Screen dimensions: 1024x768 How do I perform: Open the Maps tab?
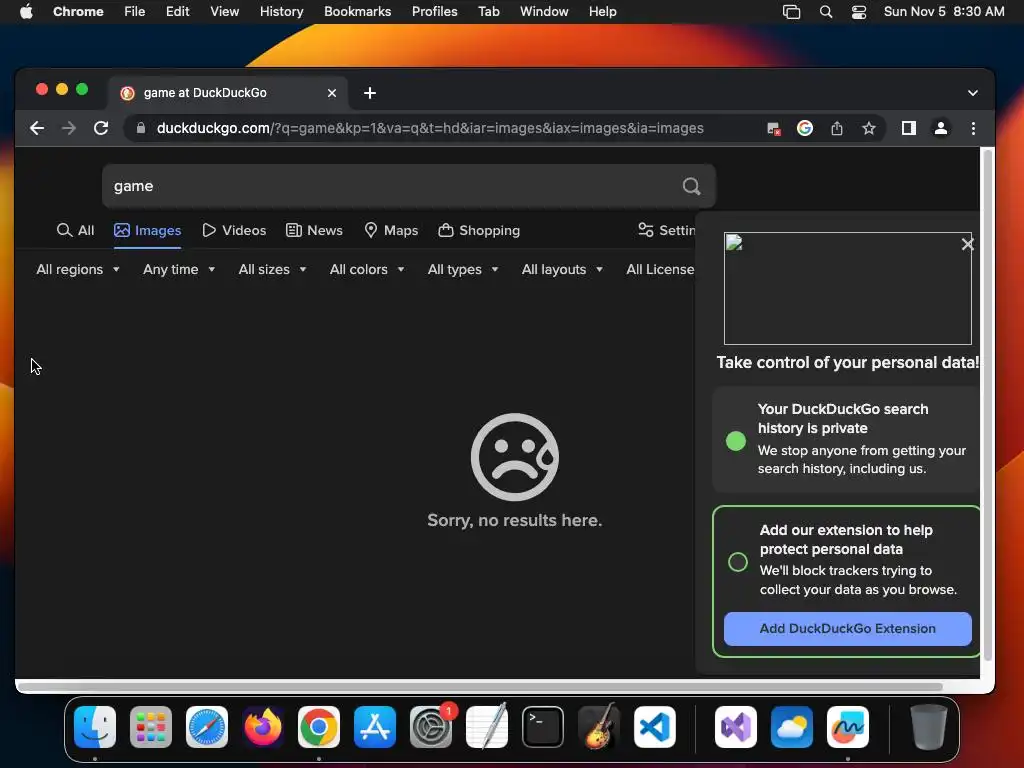(x=391, y=231)
